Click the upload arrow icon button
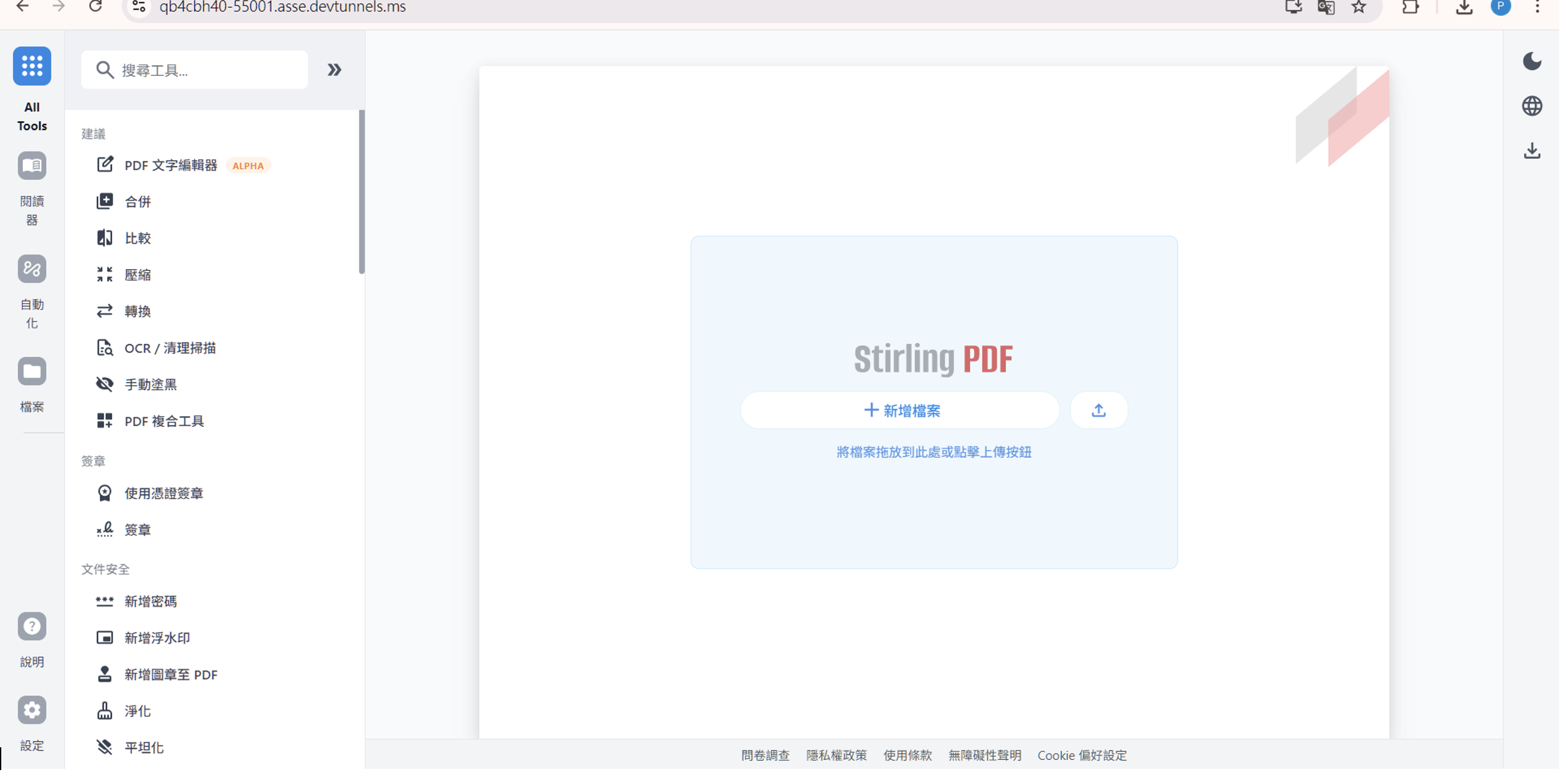This screenshot has height=784, width=1561. coord(1099,411)
